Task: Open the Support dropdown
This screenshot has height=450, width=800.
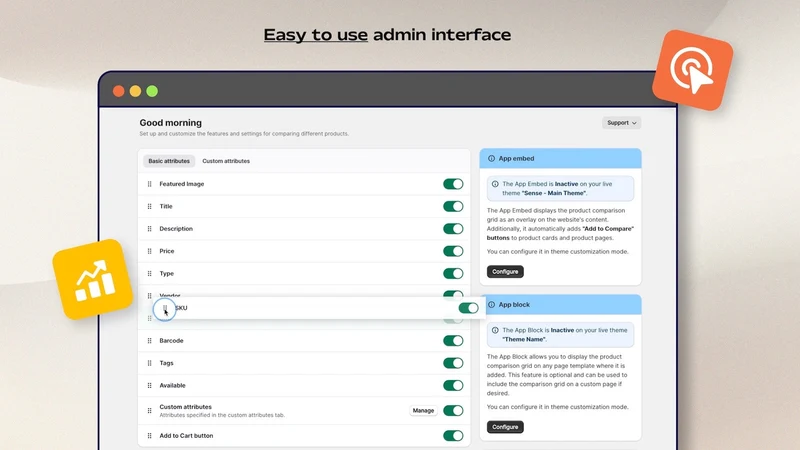Action: 621,122
